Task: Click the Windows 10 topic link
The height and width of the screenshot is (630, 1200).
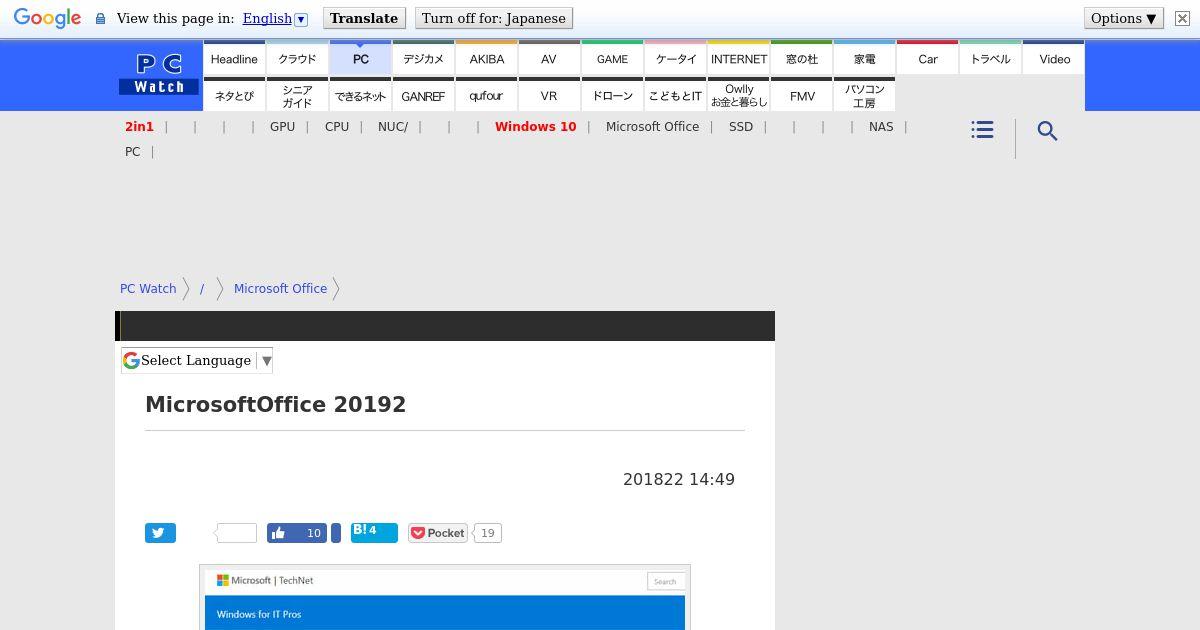Action: (x=535, y=127)
